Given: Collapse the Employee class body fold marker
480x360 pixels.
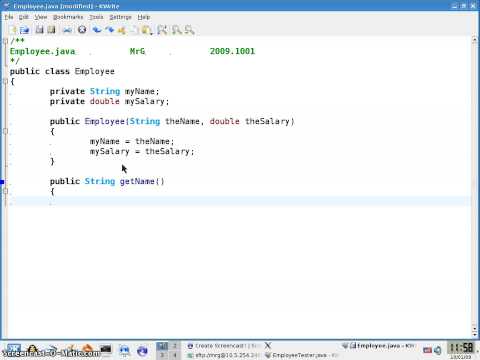Looking at the screenshot, I should (x=5, y=81).
